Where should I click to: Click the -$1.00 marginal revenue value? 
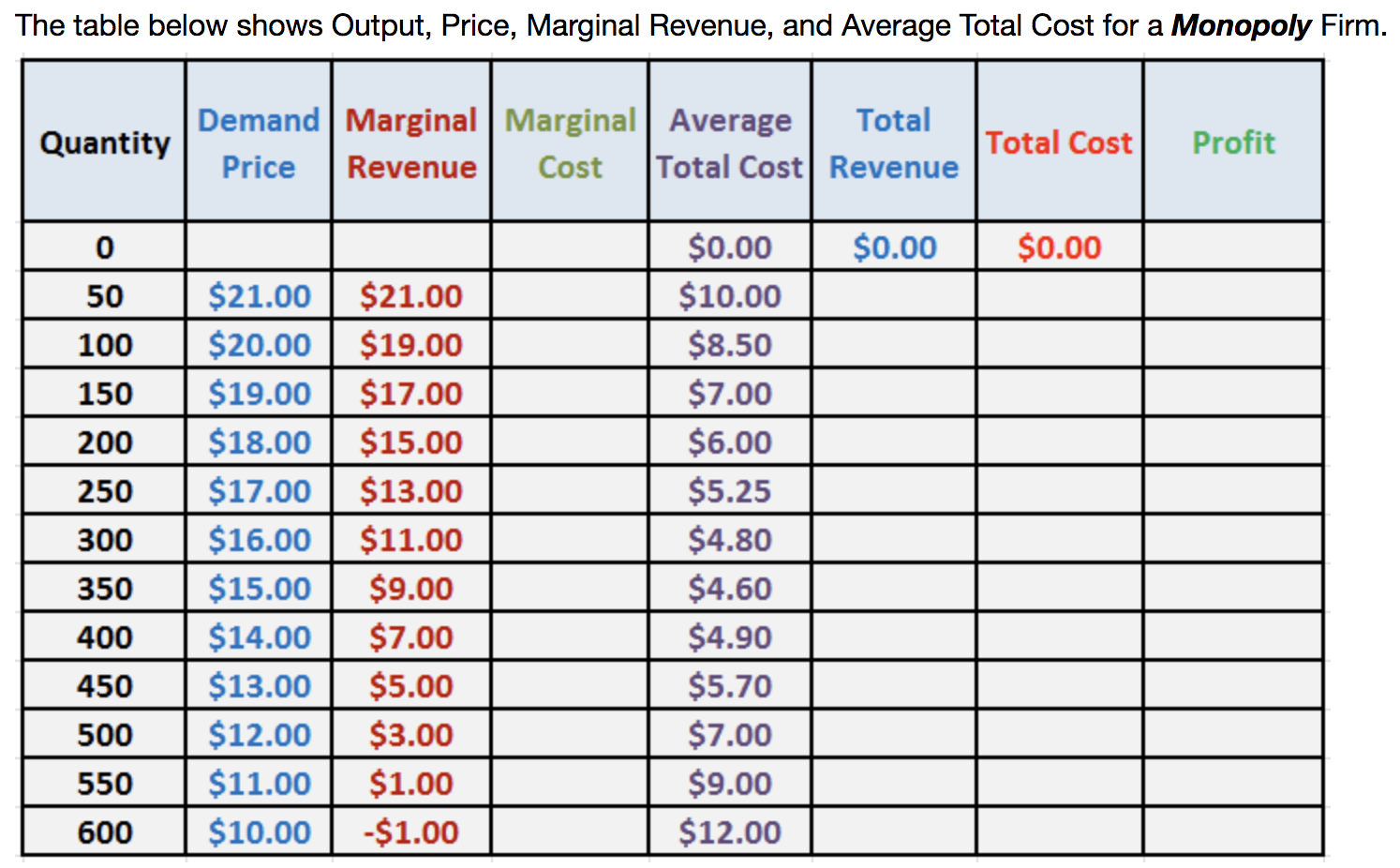(410, 831)
